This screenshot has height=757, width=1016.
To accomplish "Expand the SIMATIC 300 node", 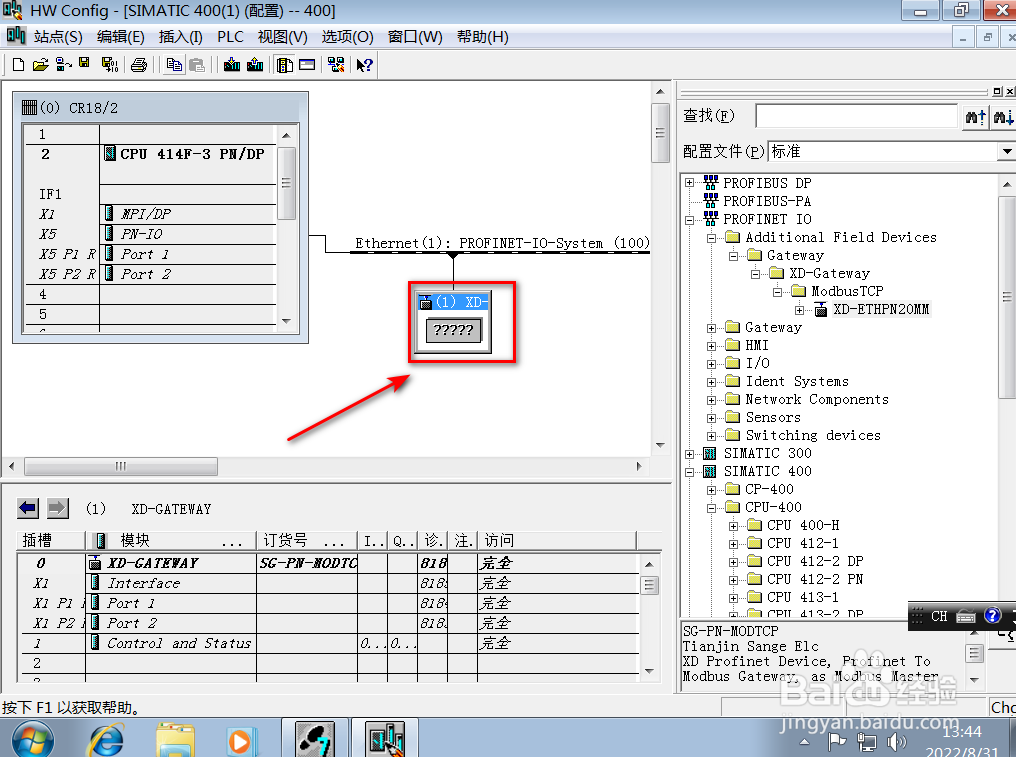I will coord(689,454).
